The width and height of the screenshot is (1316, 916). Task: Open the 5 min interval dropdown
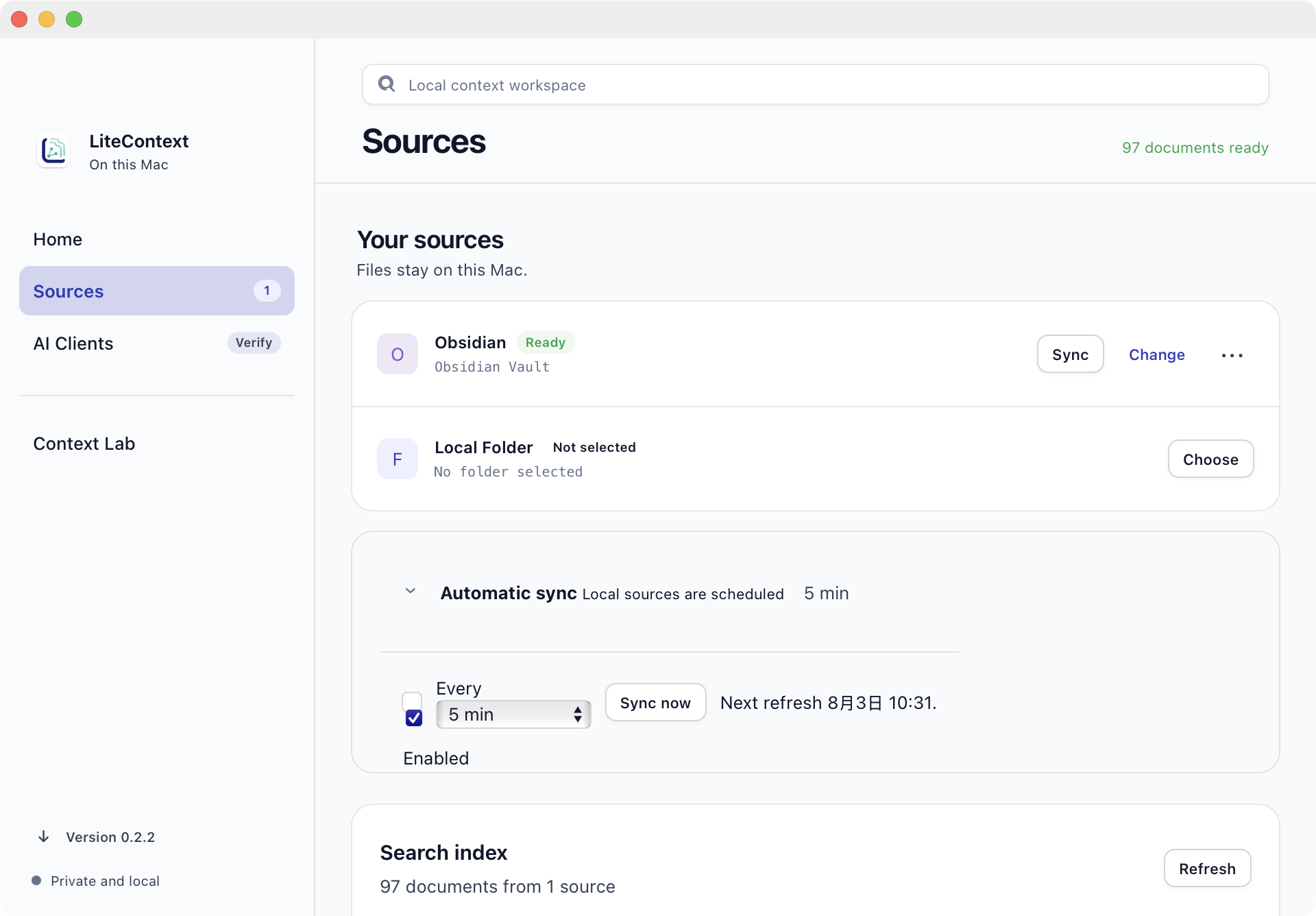pos(513,714)
